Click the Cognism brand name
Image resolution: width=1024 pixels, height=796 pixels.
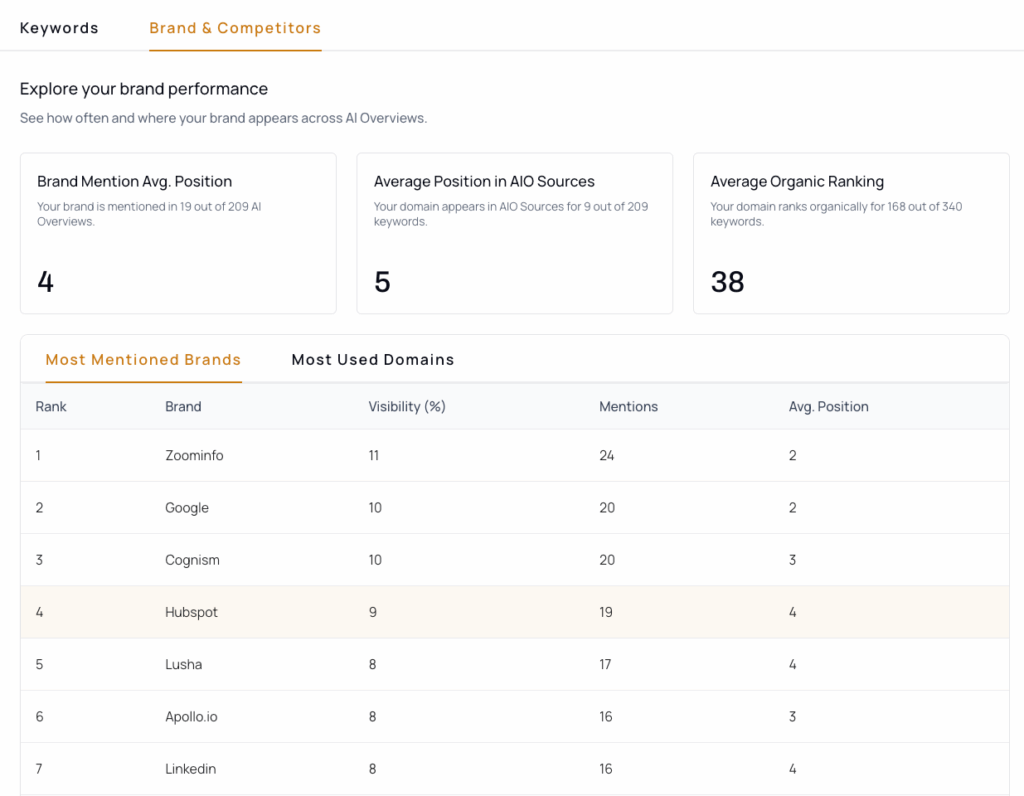tap(192, 560)
